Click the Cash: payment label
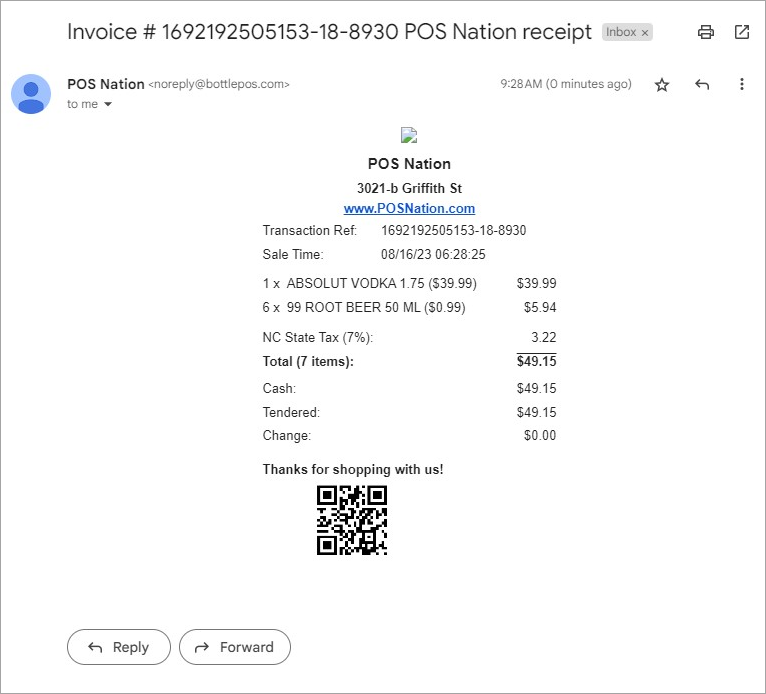Viewport: 766px width, 694px height. pos(279,389)
